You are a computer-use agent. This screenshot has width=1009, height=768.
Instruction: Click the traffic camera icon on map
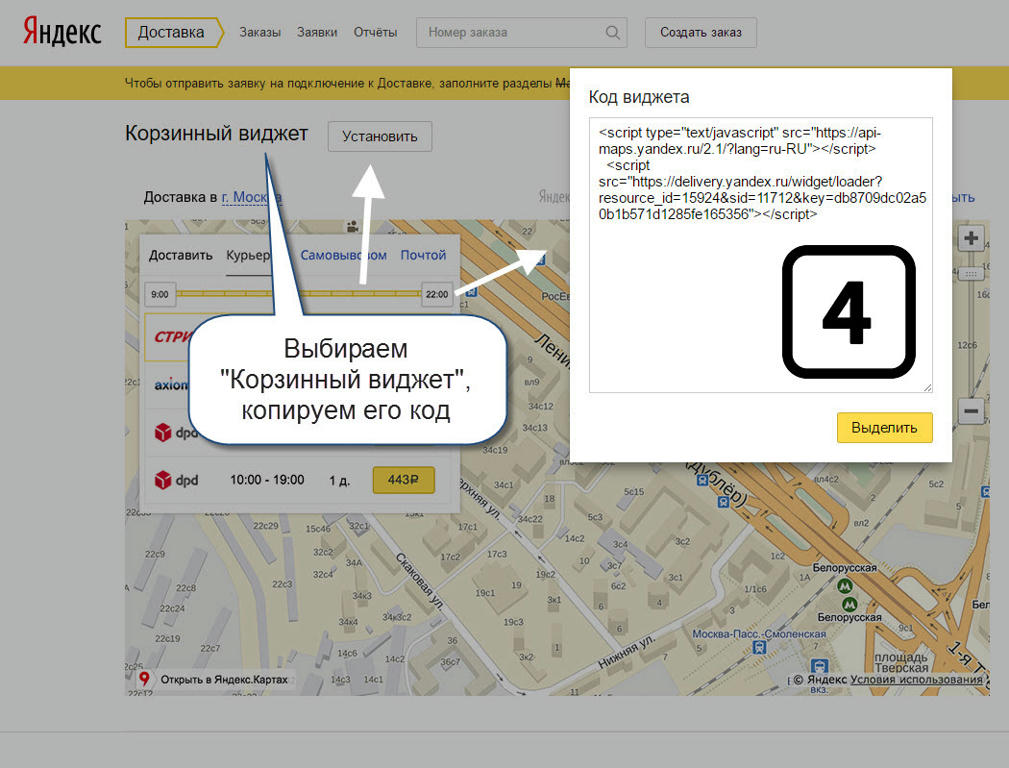coord(352,227)
